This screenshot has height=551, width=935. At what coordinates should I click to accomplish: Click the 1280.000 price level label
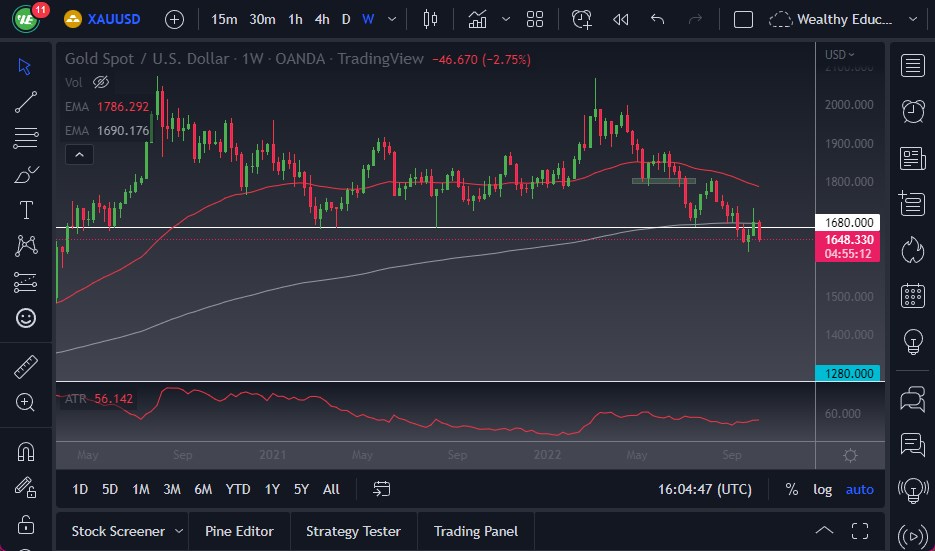849,373
